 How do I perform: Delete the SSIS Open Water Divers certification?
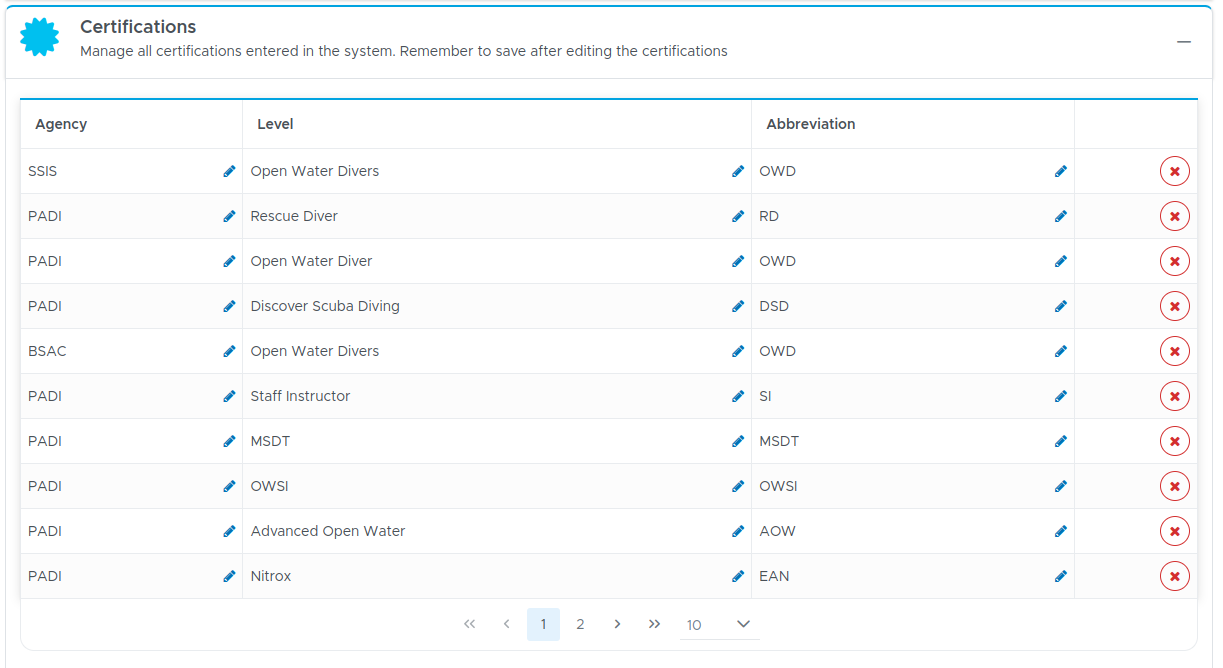[1175, 171]
